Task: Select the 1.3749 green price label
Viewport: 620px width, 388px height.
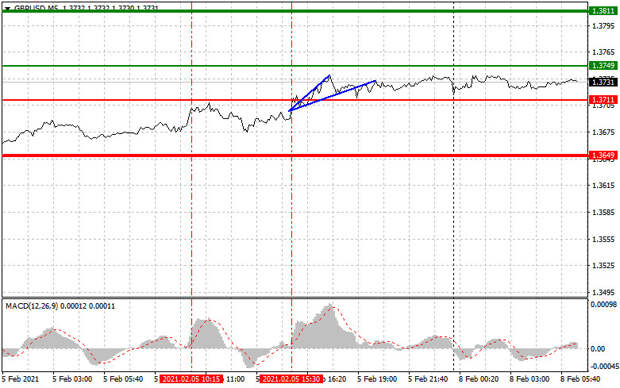Action: [x=603, y=65]
